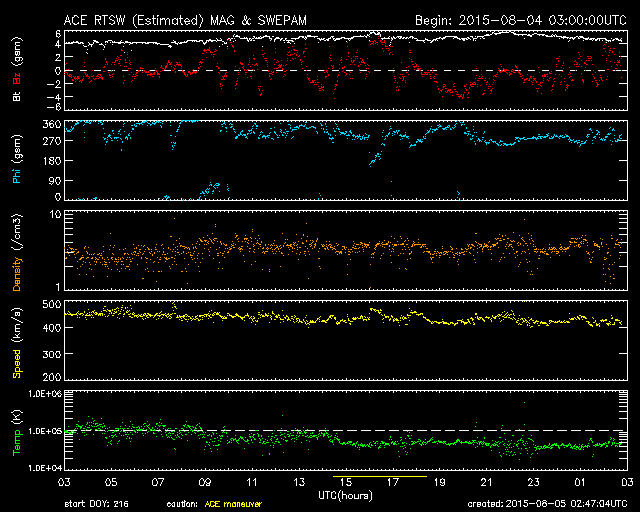Click the orange Density axis label
Viewport: 640px width, 512px height.
(x=17, y=257)
